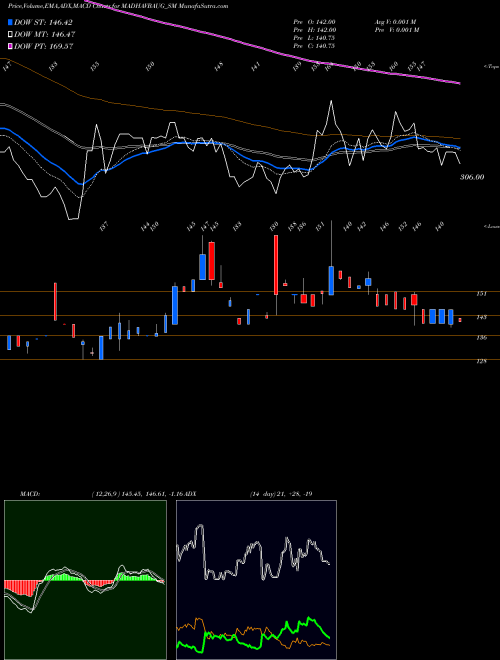Click the '<Lows' label at right edge
This screenshot has height=660, width=500.
491,226
